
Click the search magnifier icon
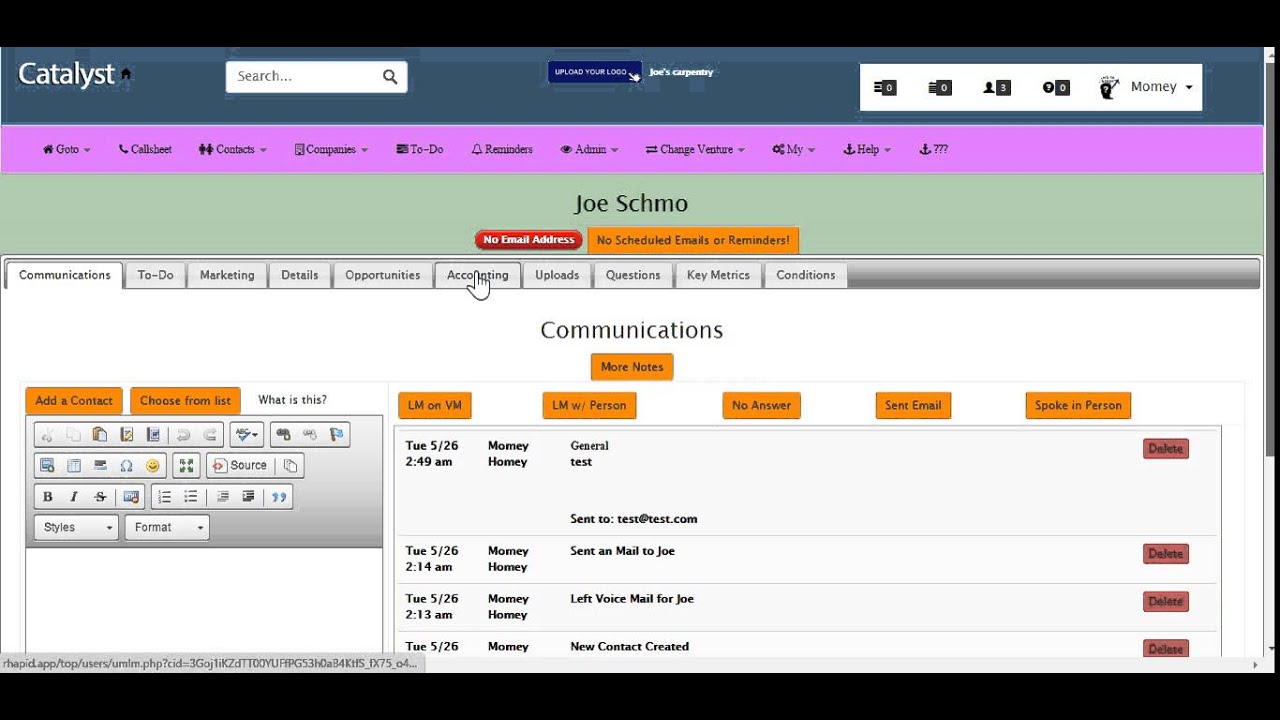point(390,76)
